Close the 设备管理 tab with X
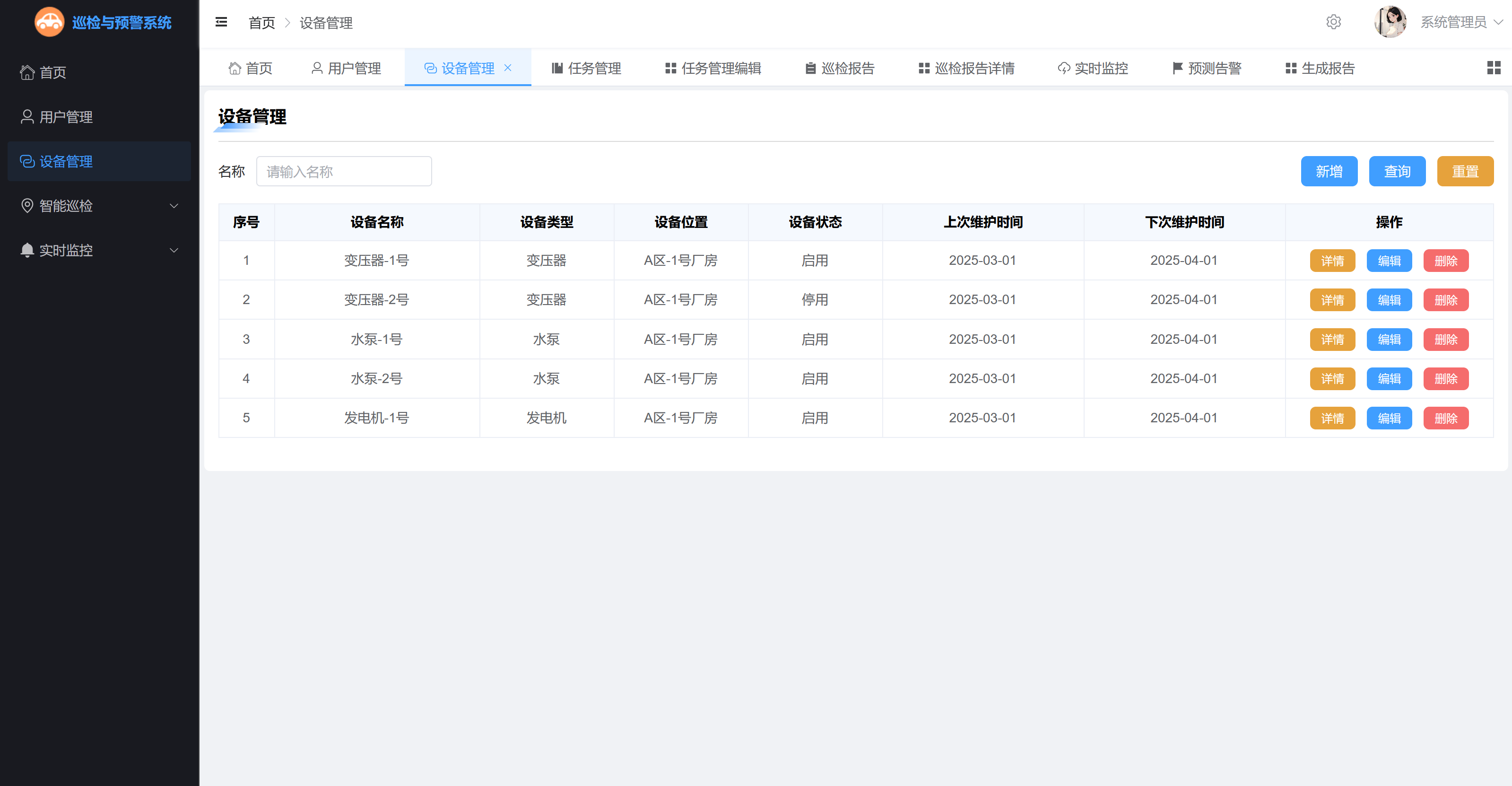Image resolution: width=1512 pixels, height=786 pixels. coord(508,68)
